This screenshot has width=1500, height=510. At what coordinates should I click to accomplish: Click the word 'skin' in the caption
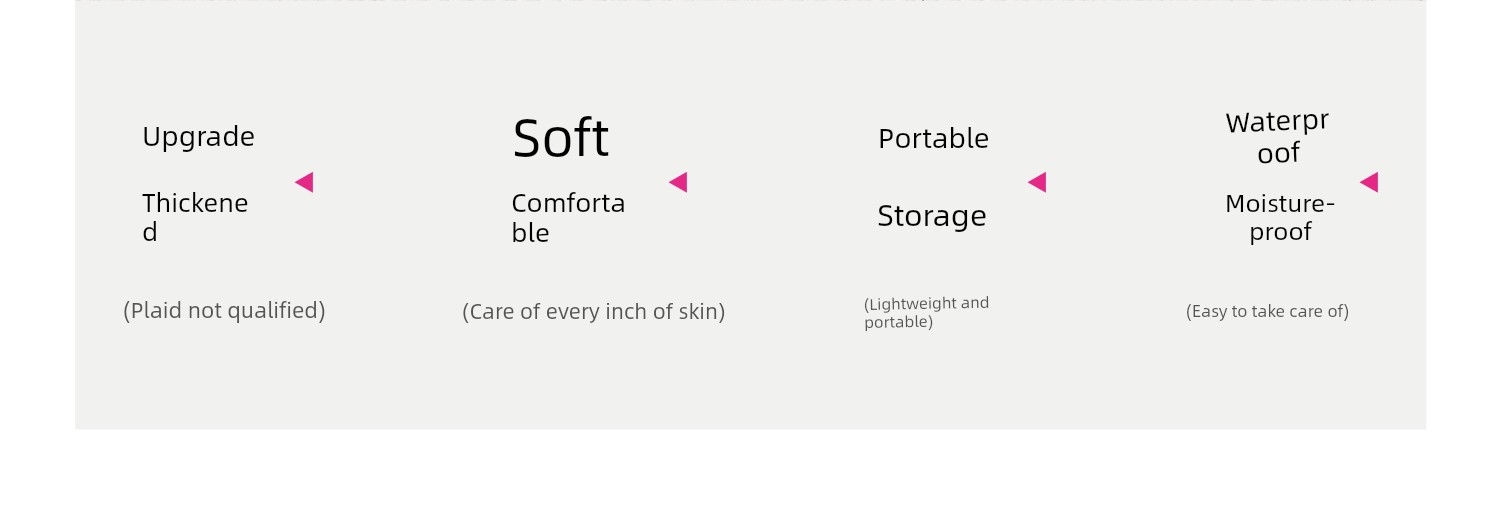[699, 311]
